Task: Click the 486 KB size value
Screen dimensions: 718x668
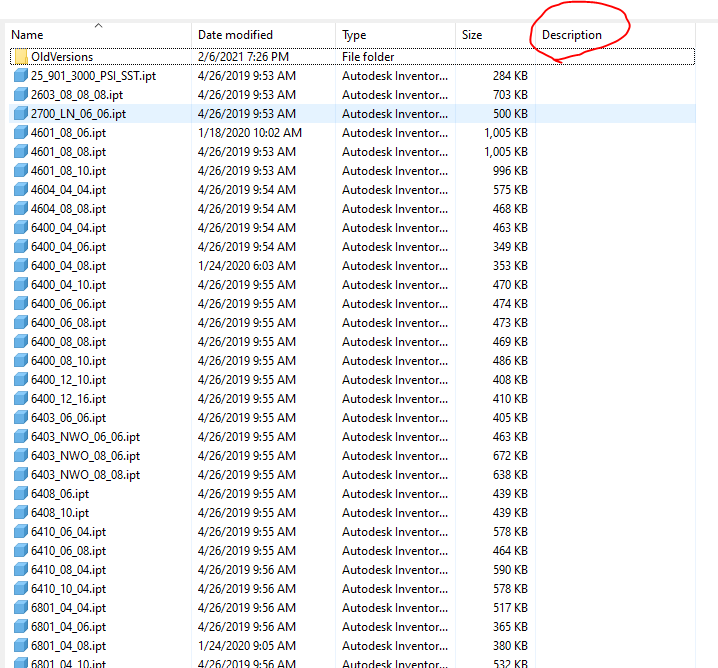Action: (510, 361)
